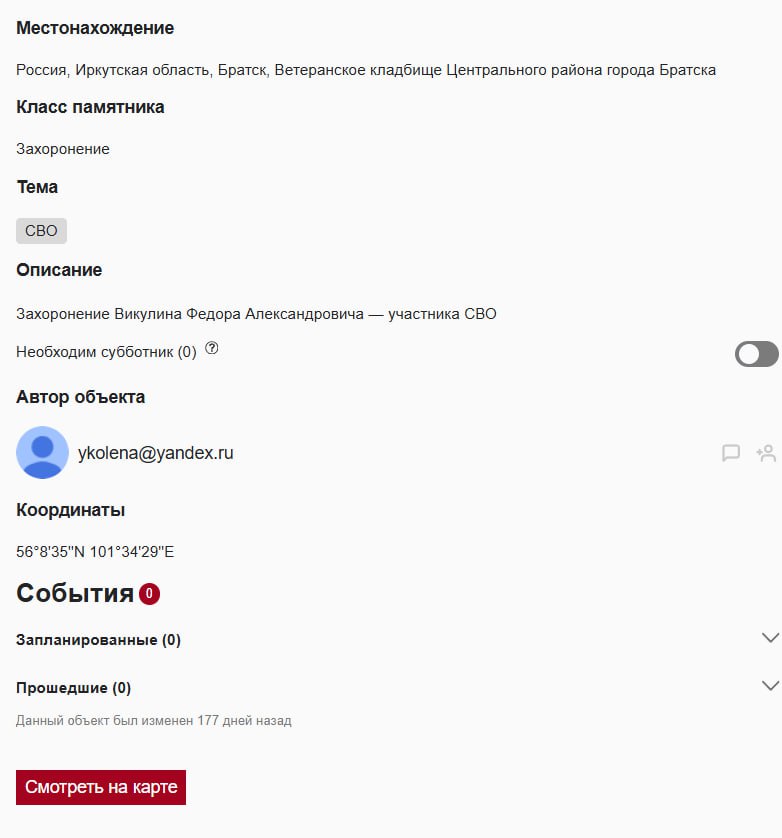
Task: Click the coordinates 56°8'35''N 101°34'29''E
Action: (x=95, y=551)
